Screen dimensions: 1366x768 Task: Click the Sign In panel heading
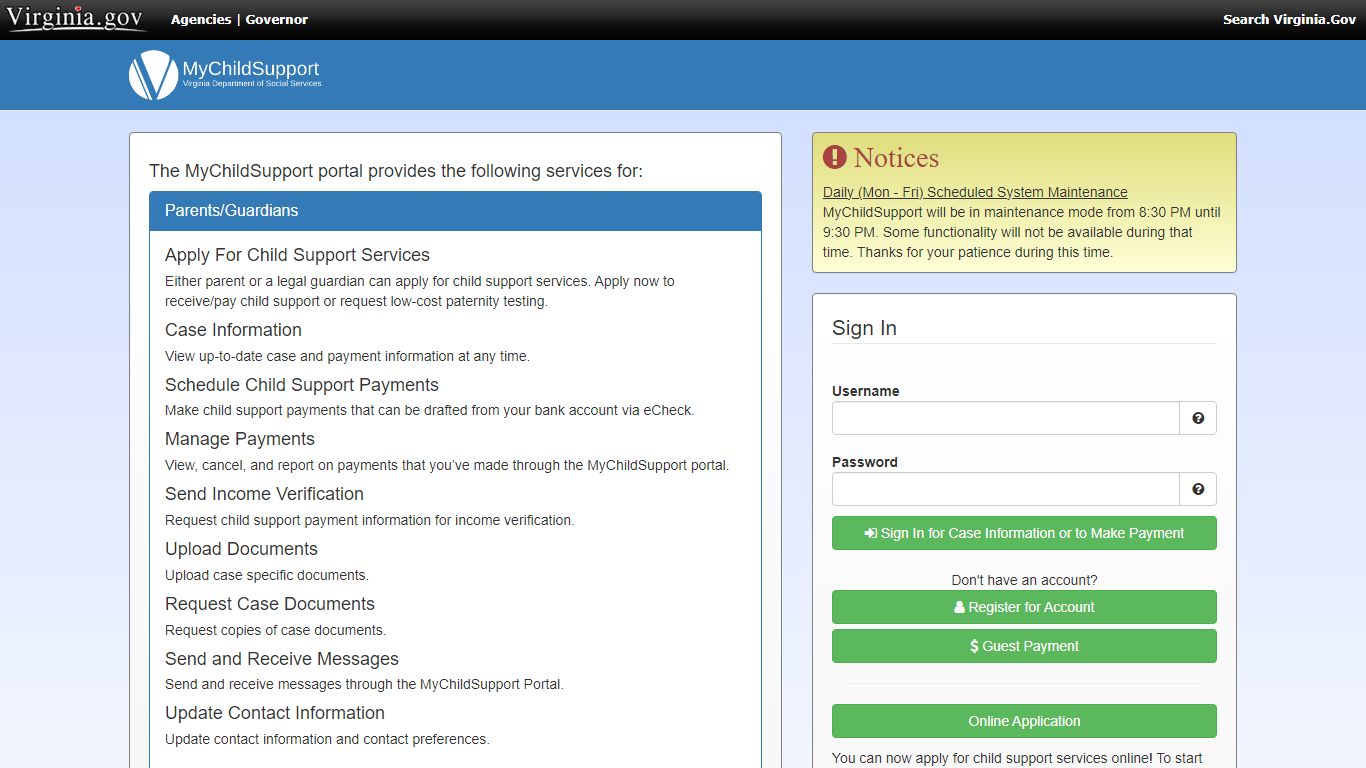click(x=864, y=328)
